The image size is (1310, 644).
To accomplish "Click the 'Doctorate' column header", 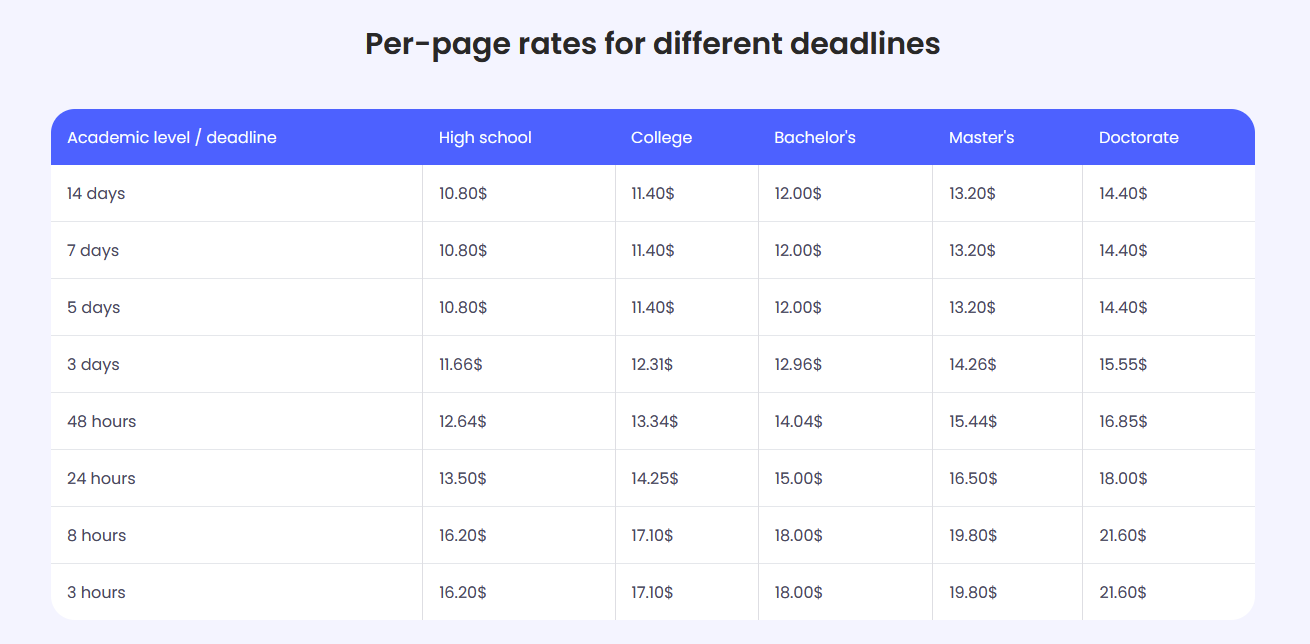I will tap(1138, 137).
